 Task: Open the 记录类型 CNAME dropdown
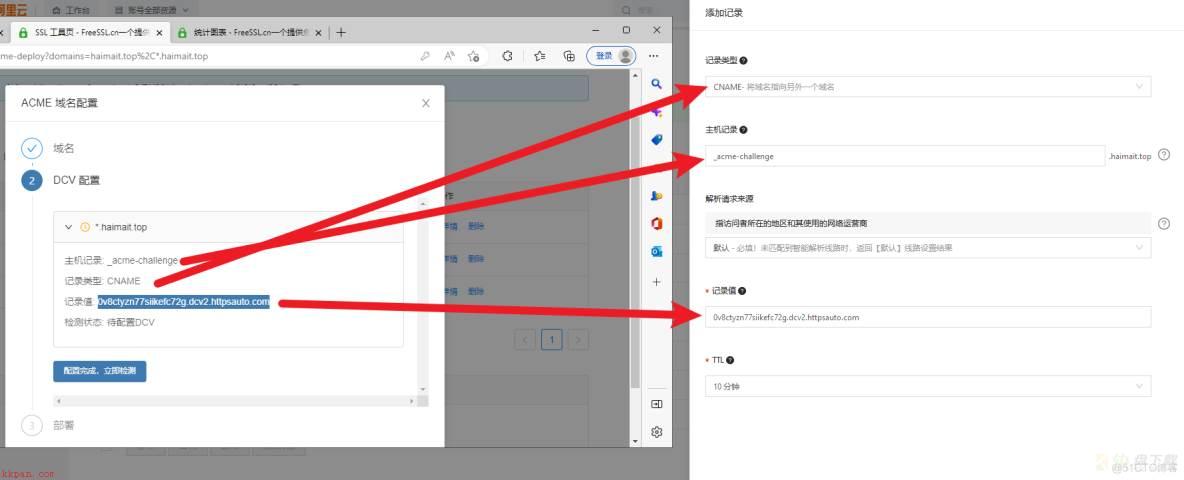928,87
